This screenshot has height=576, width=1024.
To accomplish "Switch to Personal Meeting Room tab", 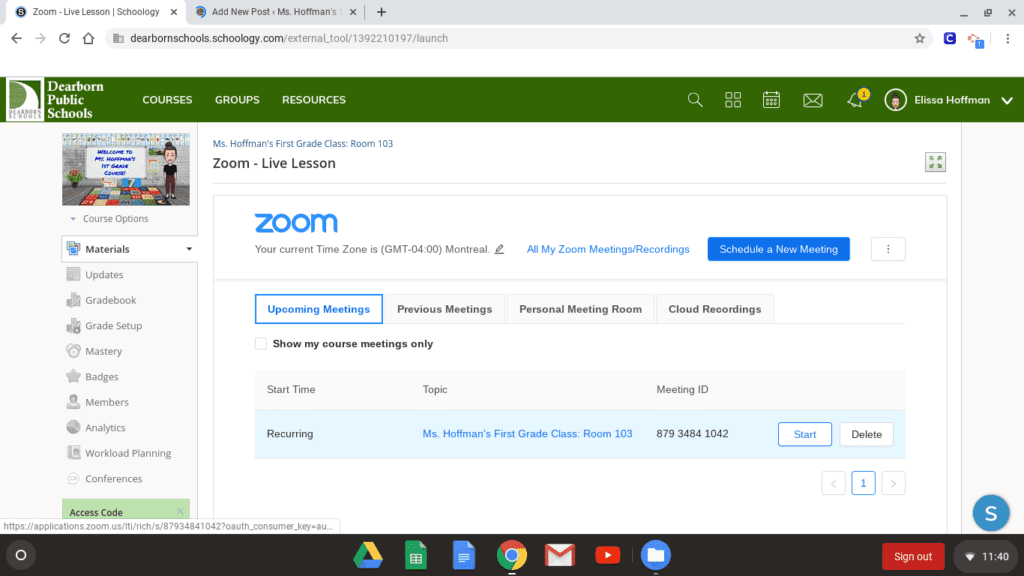I will pyautogui.click(x=580, y=309).
